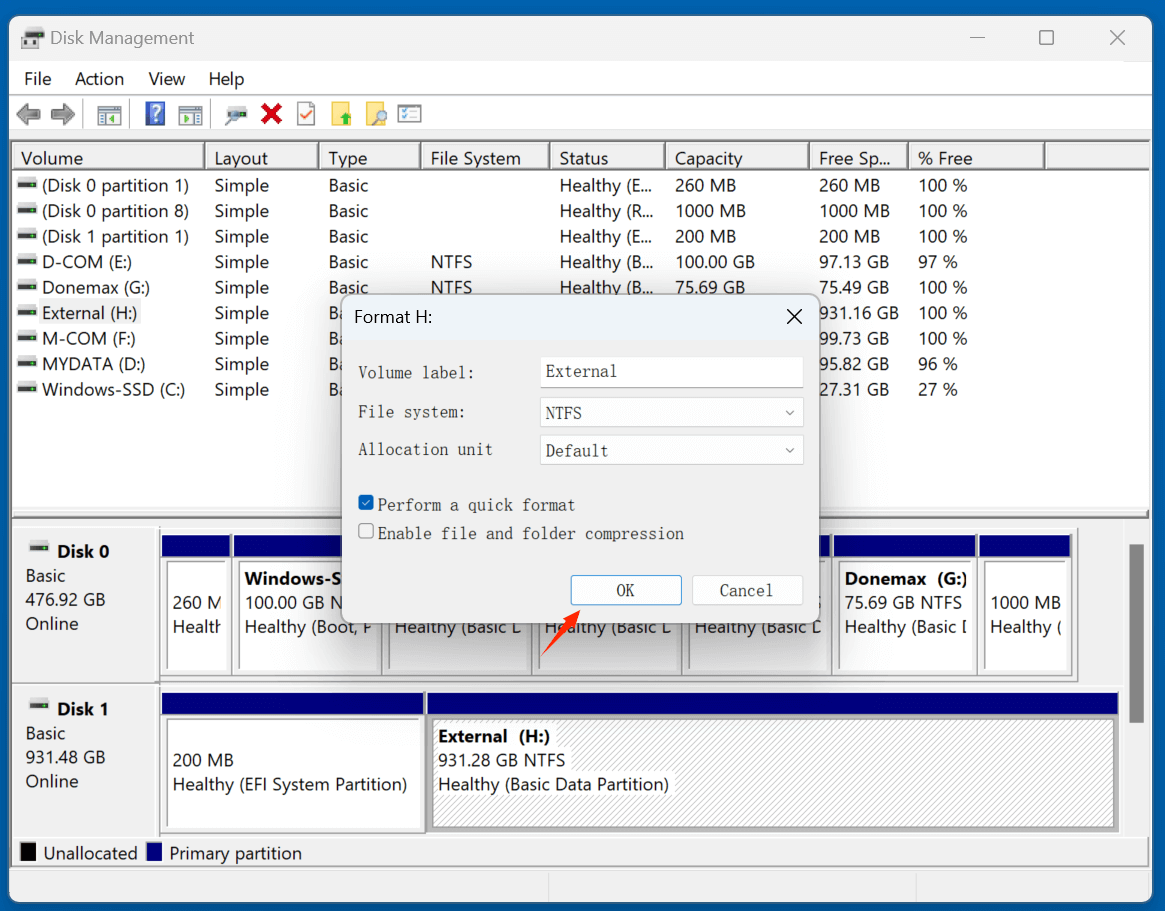Click the red X Delete Volume icon

click(x=271, y=113)
